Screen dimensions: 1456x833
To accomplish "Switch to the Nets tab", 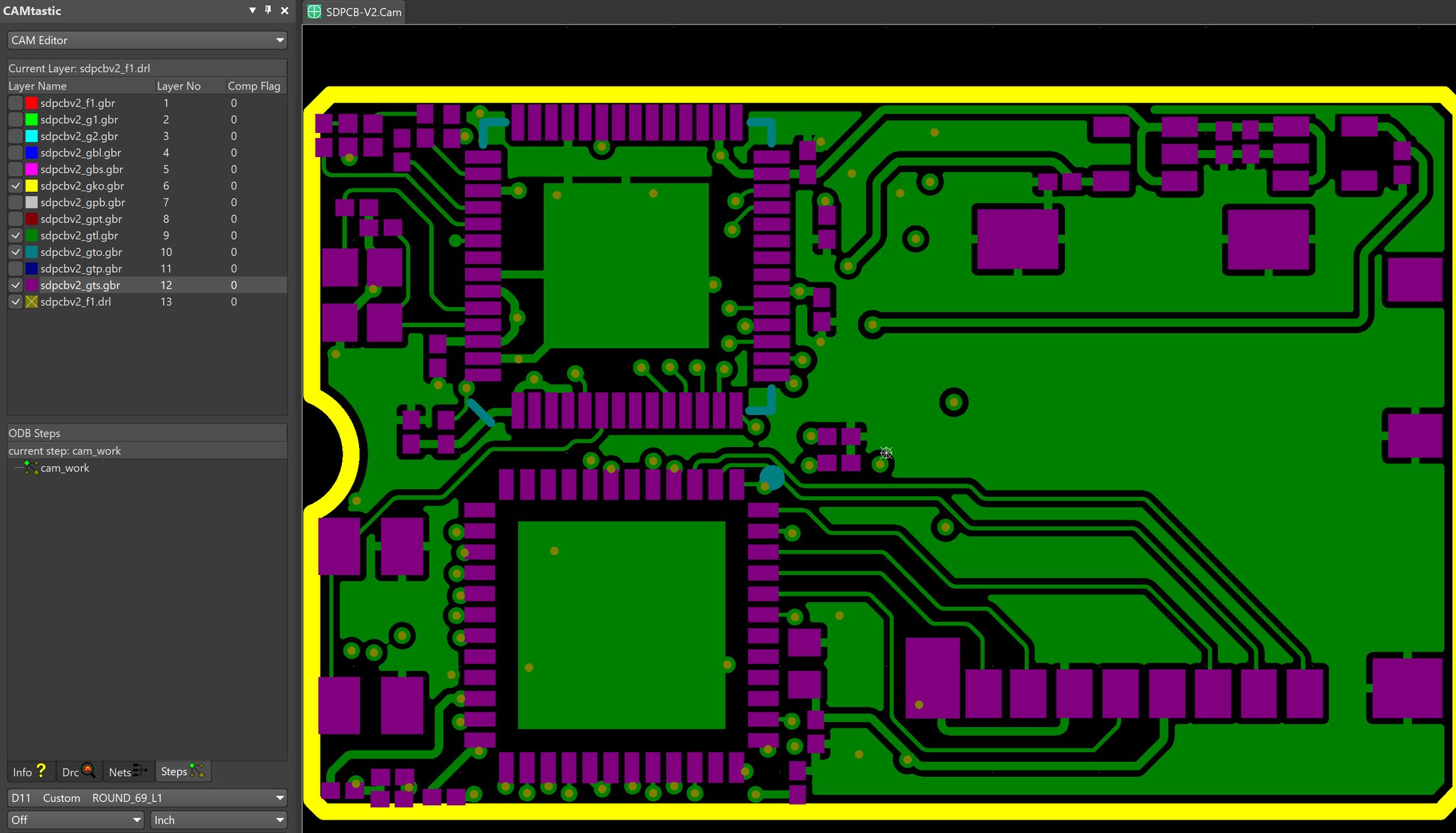I will [128, 771].
